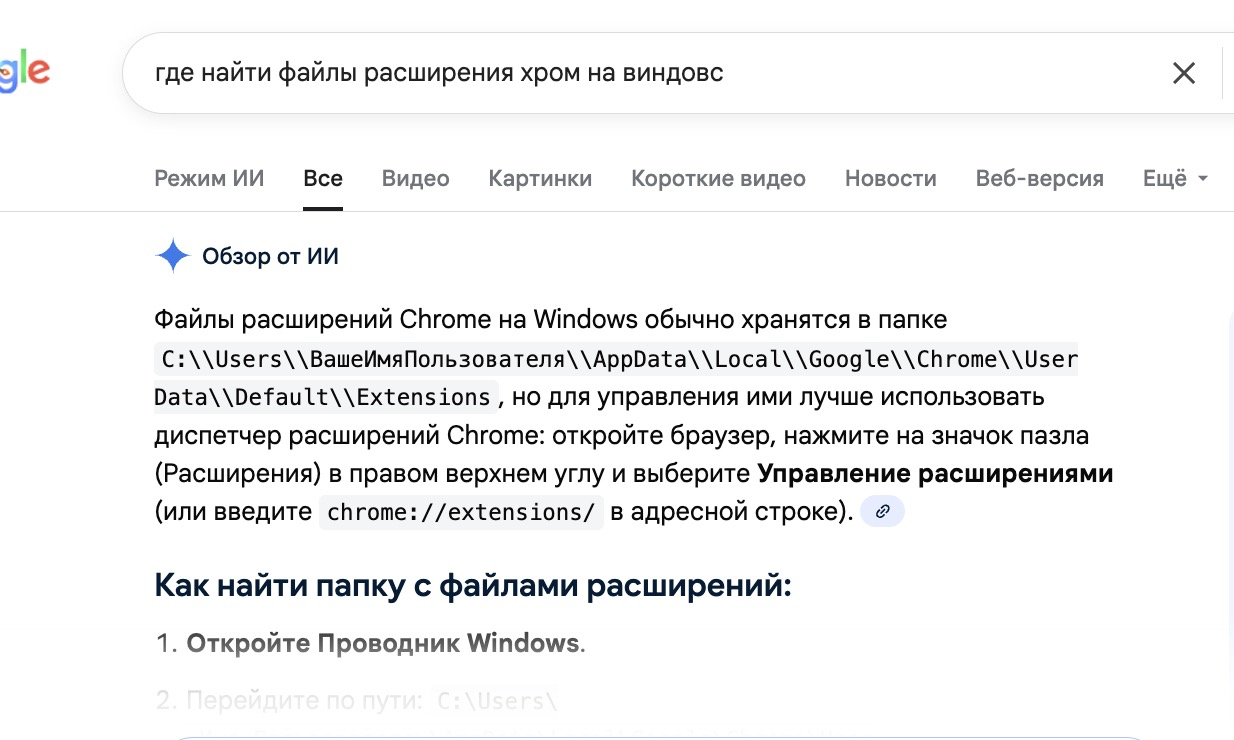Switch to the Новости tab
The image size is (1234, 740).
point(891,179)
